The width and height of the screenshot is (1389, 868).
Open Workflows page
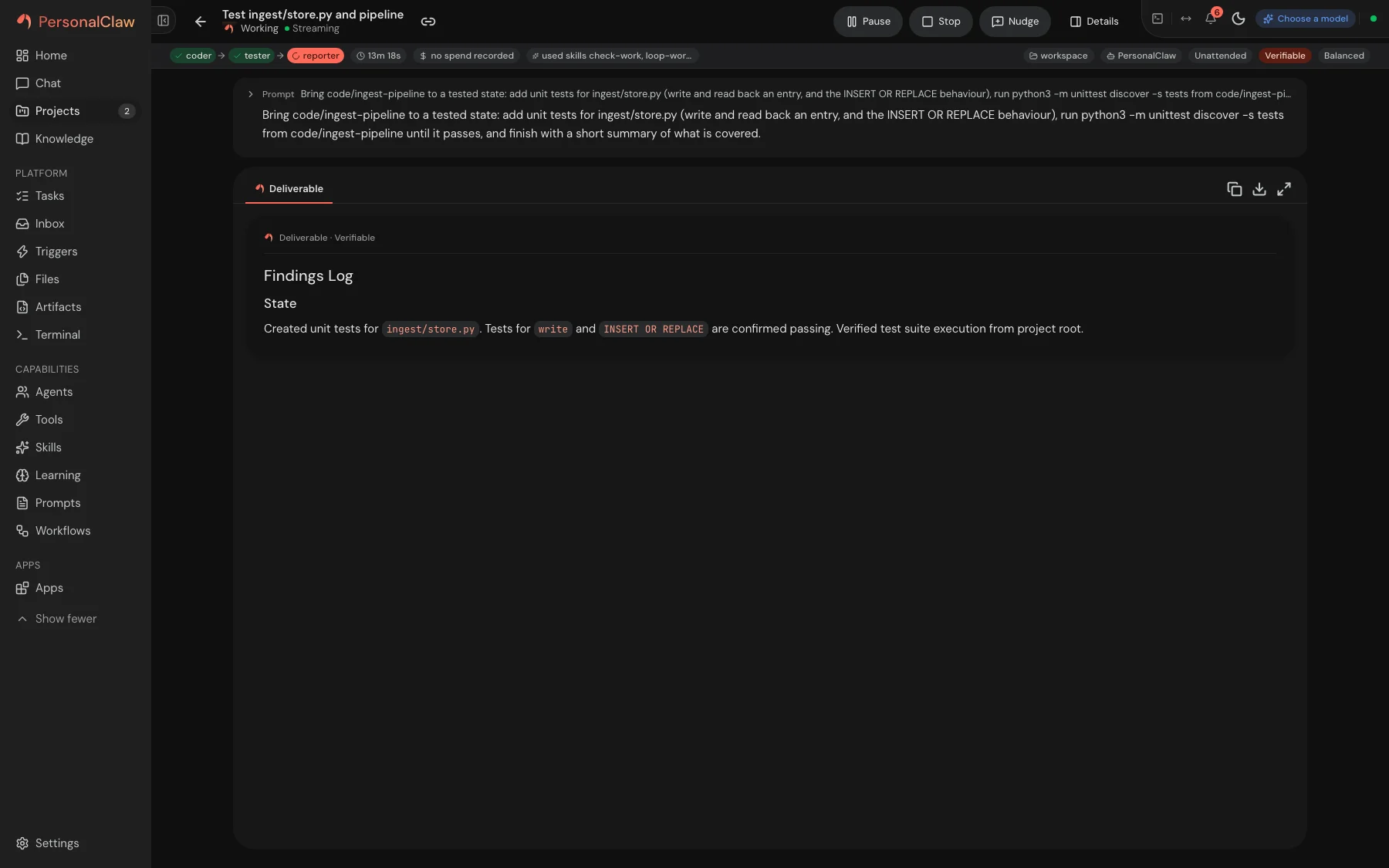pyautogui.click(x=76, y=531)
